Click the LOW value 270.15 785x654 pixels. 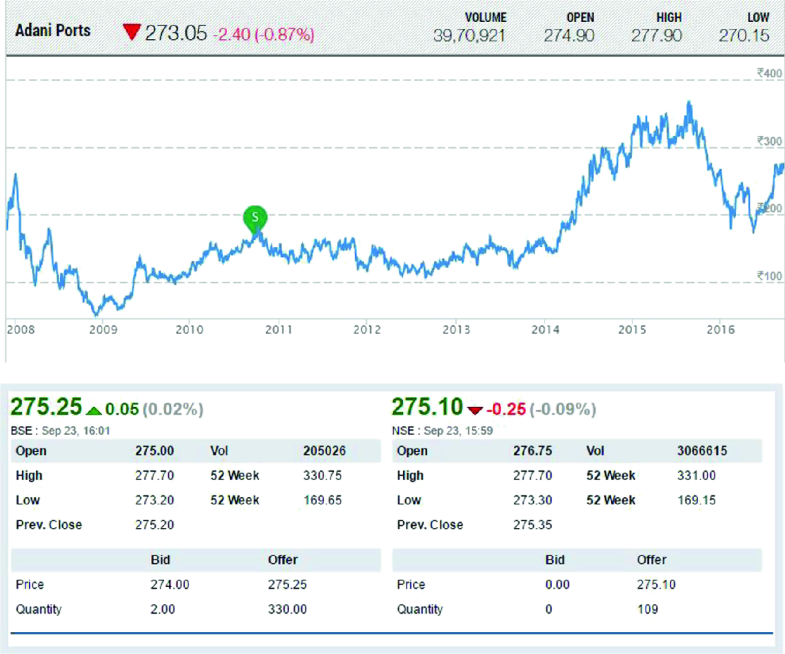[744, 36]
